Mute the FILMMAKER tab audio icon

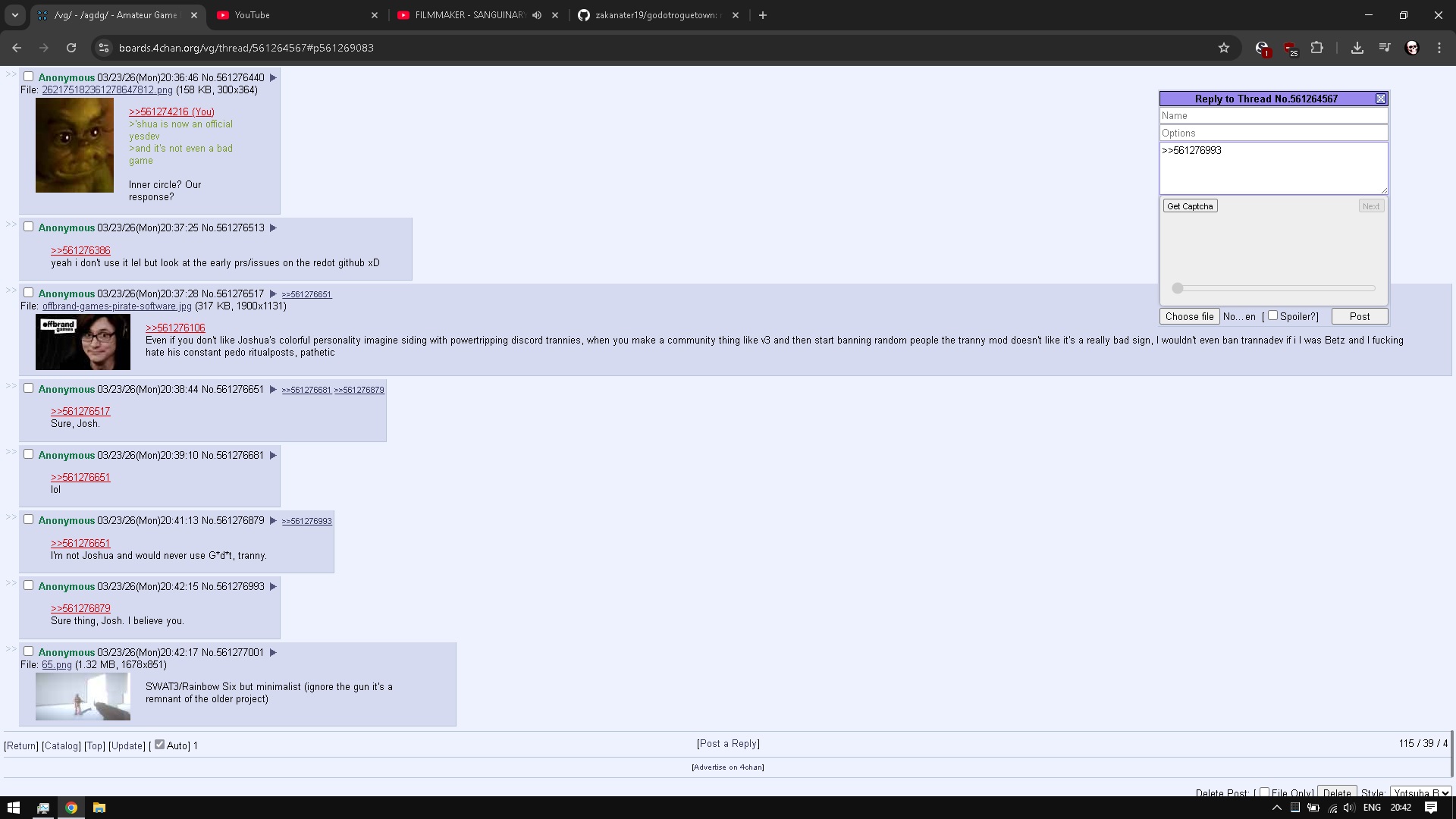point(537,15)
